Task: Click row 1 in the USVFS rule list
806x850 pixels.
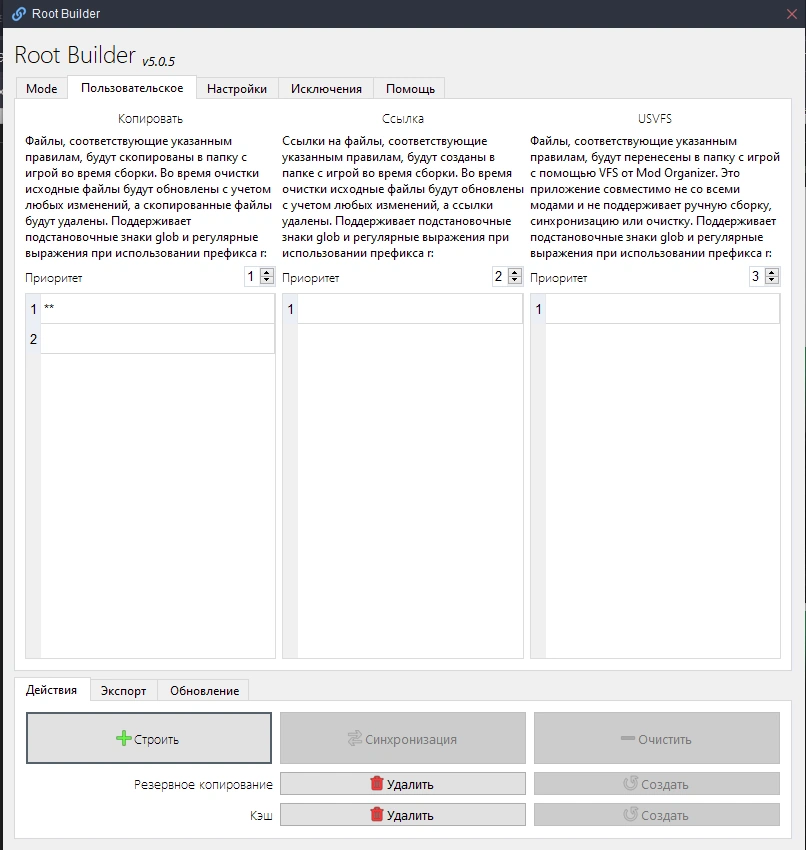Action: [662, 309]
